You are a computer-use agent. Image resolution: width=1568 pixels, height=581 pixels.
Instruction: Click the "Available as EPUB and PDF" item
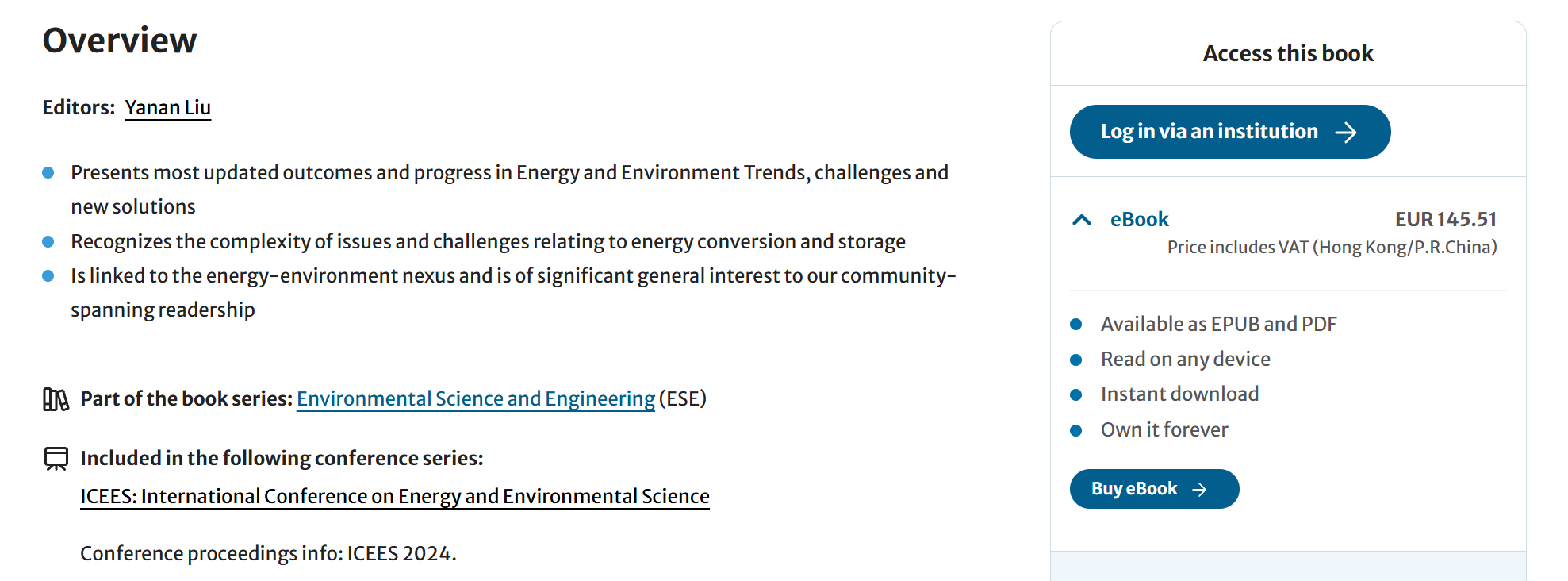(x=1218, y=324)
